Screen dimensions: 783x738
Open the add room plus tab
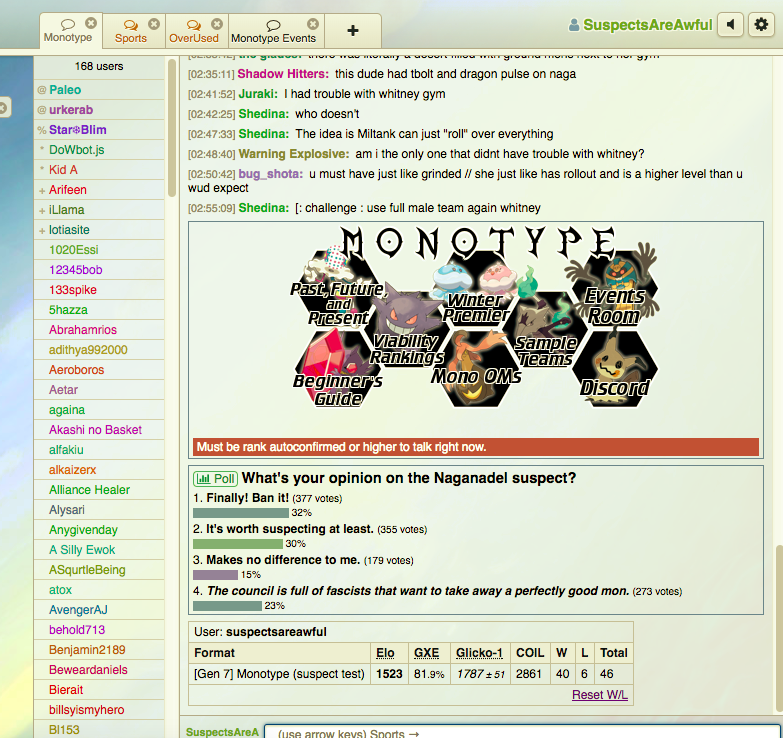click(x=353, y=30)
